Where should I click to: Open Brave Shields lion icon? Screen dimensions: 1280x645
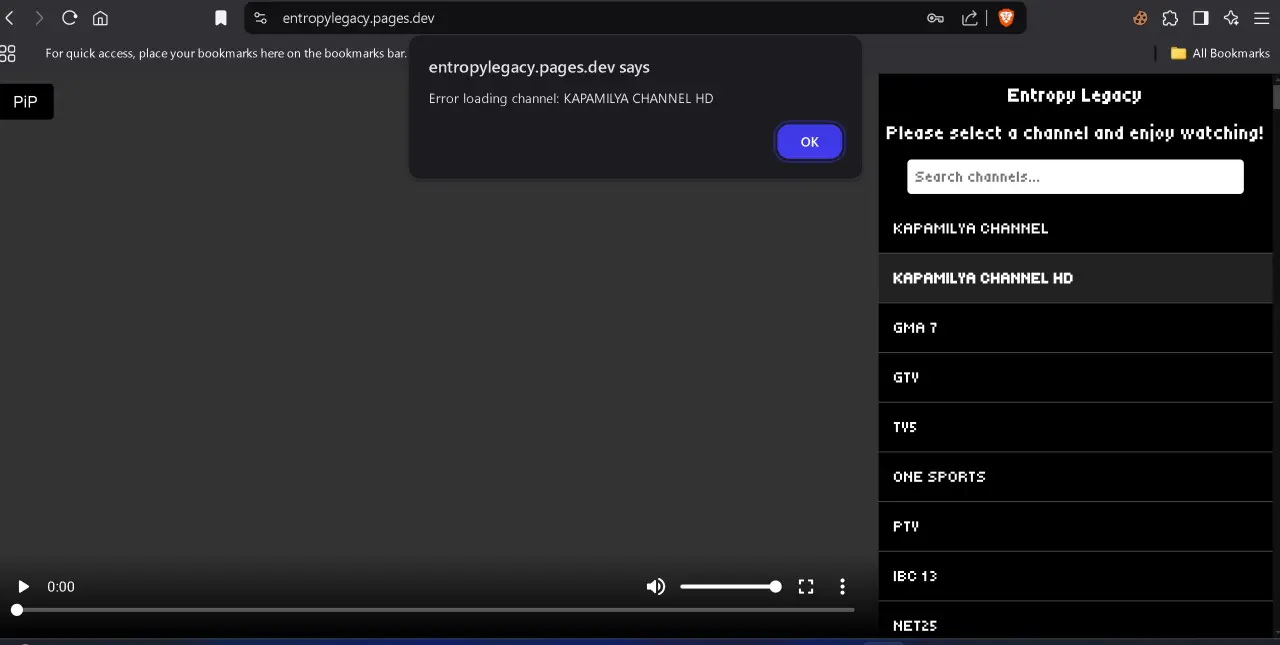(x=1006, y=18)
